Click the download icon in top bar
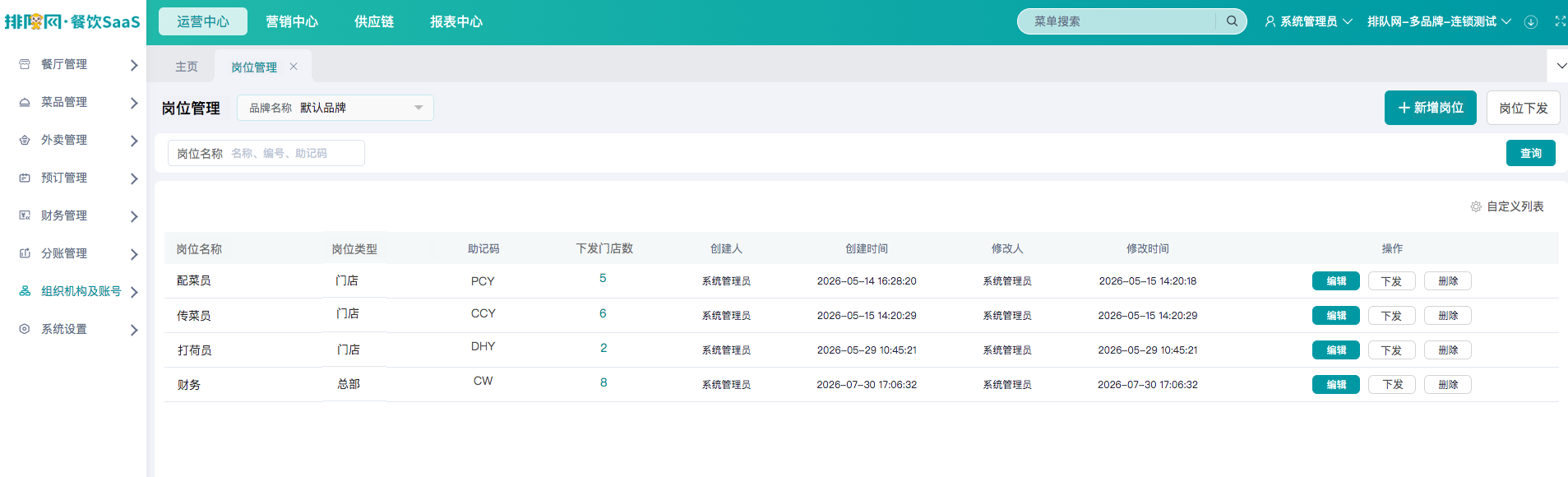Viewport: 1568px width, 477px height. [x=1531, y=22]
